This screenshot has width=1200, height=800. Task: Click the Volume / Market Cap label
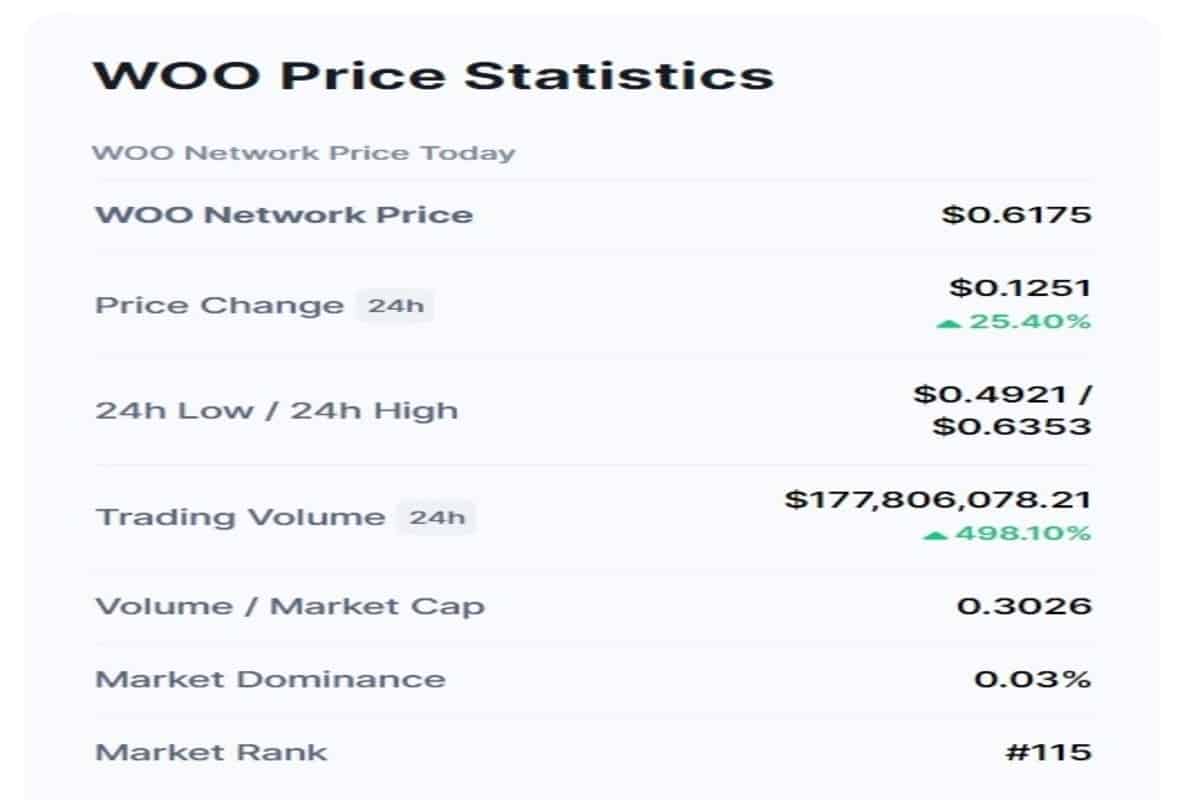pyautogui.click(x=290, y=606)
